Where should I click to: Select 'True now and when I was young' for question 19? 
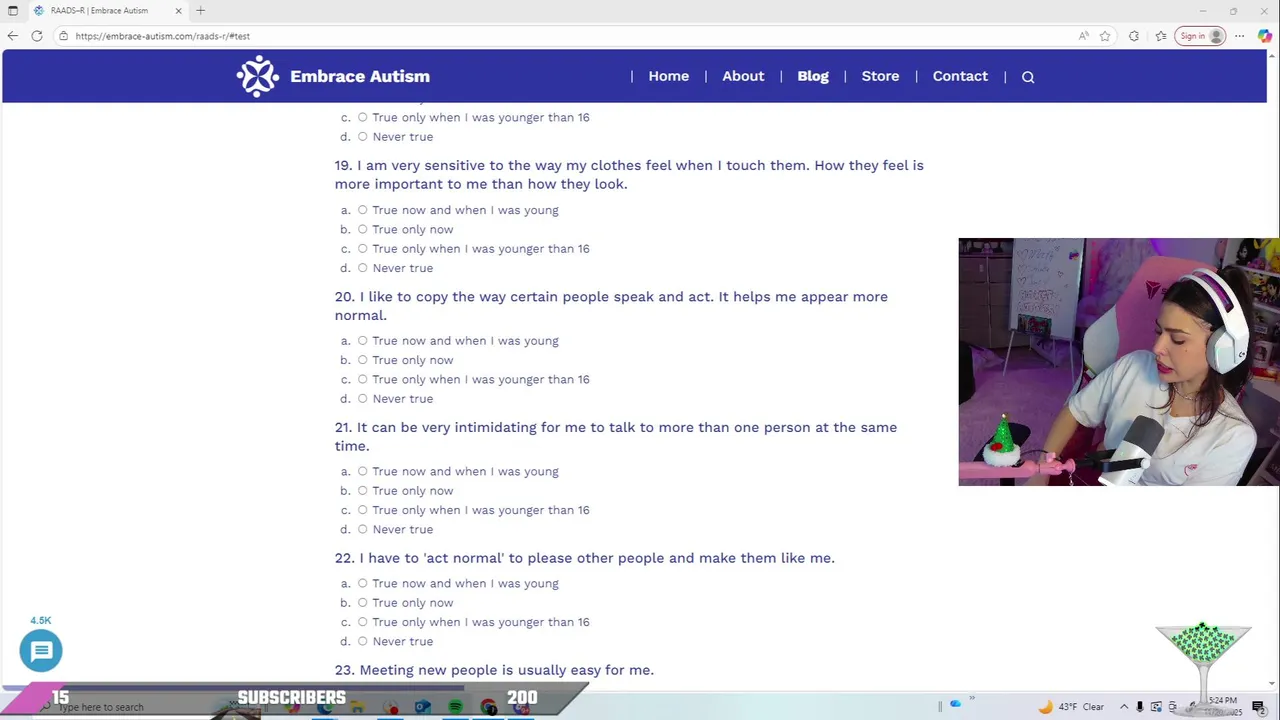(363, 210)
